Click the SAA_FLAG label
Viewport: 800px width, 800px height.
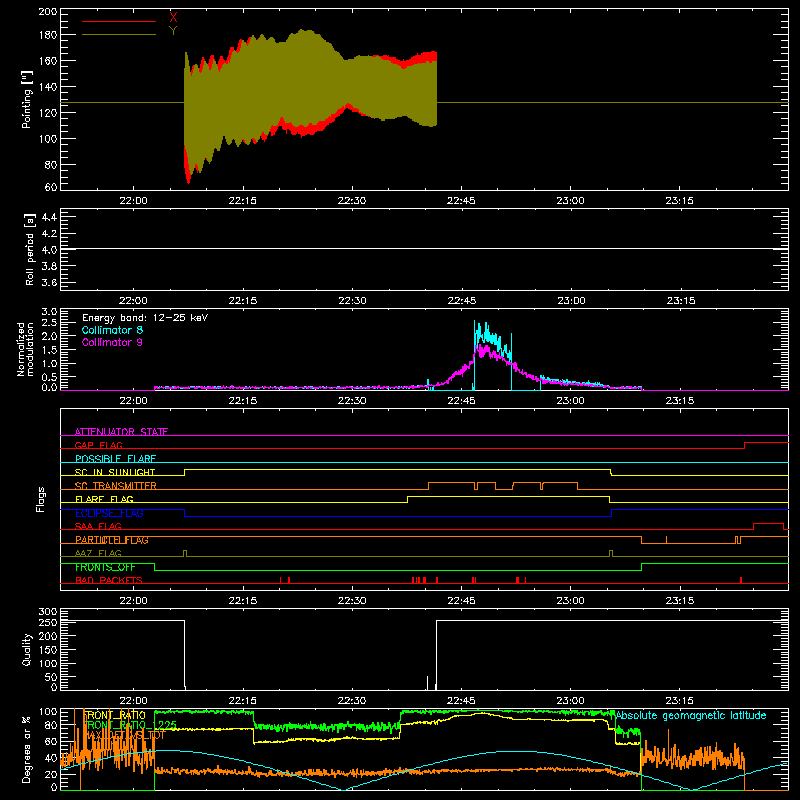[98, 526]
